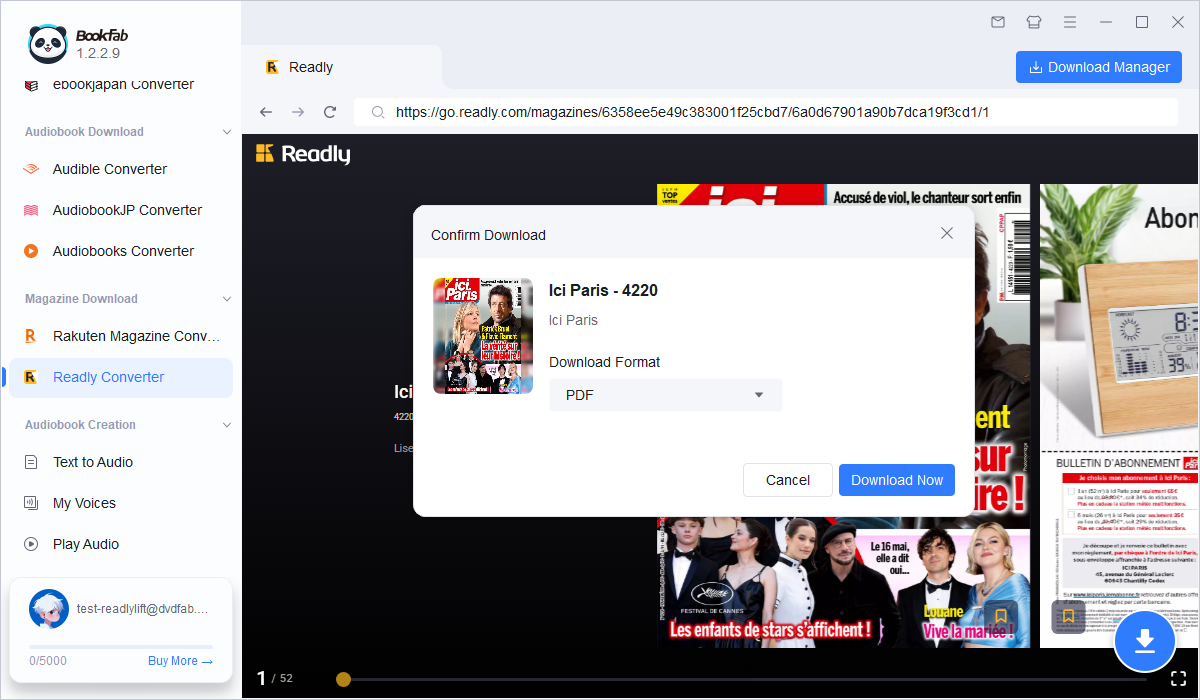Reload the current page
This screenshot has height=700, width=1200.
coord(330,112)
